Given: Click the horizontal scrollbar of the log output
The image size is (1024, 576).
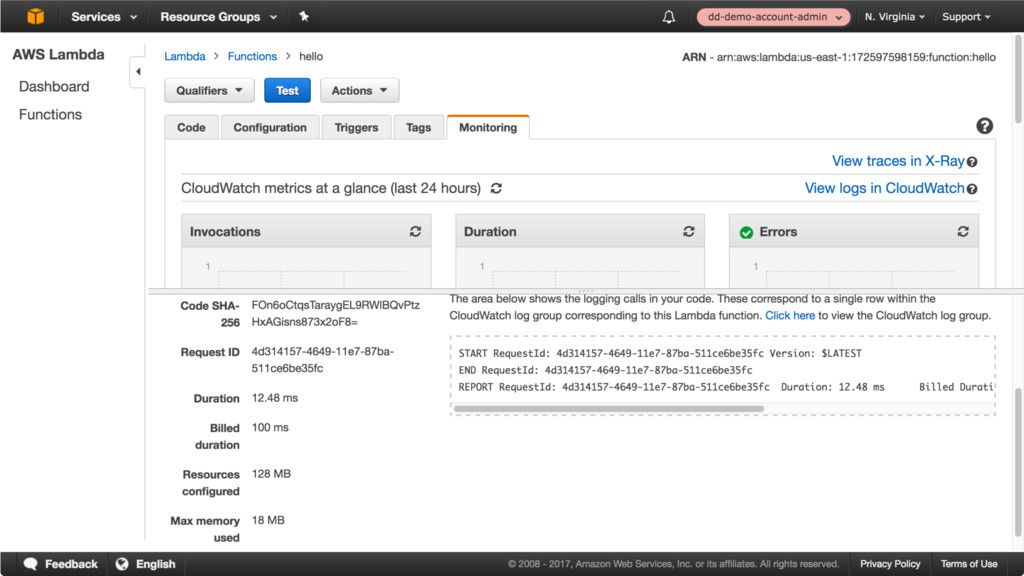Looking at the screenshot, I should point(609,409).
